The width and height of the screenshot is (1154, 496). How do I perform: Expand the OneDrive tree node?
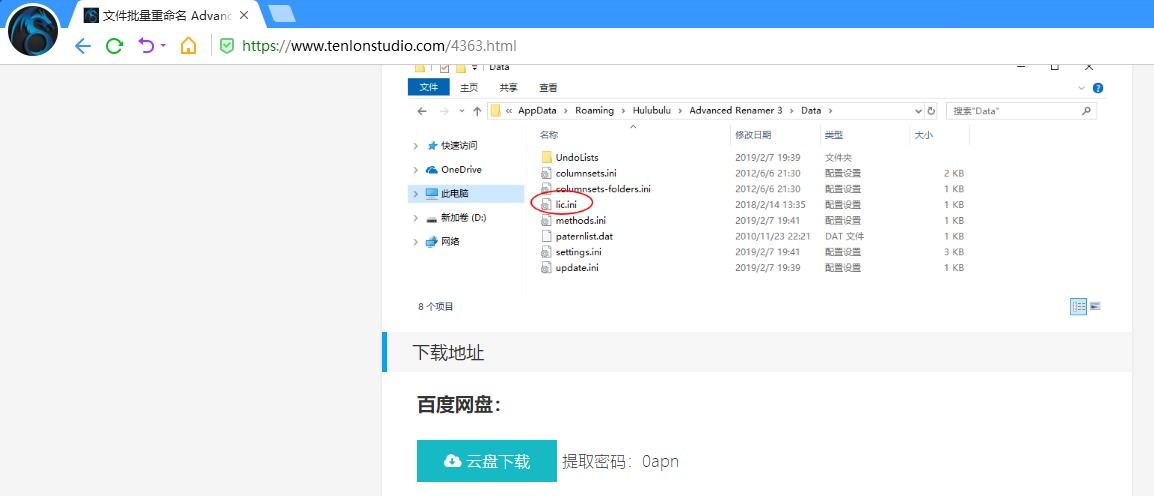click(416, 170)
